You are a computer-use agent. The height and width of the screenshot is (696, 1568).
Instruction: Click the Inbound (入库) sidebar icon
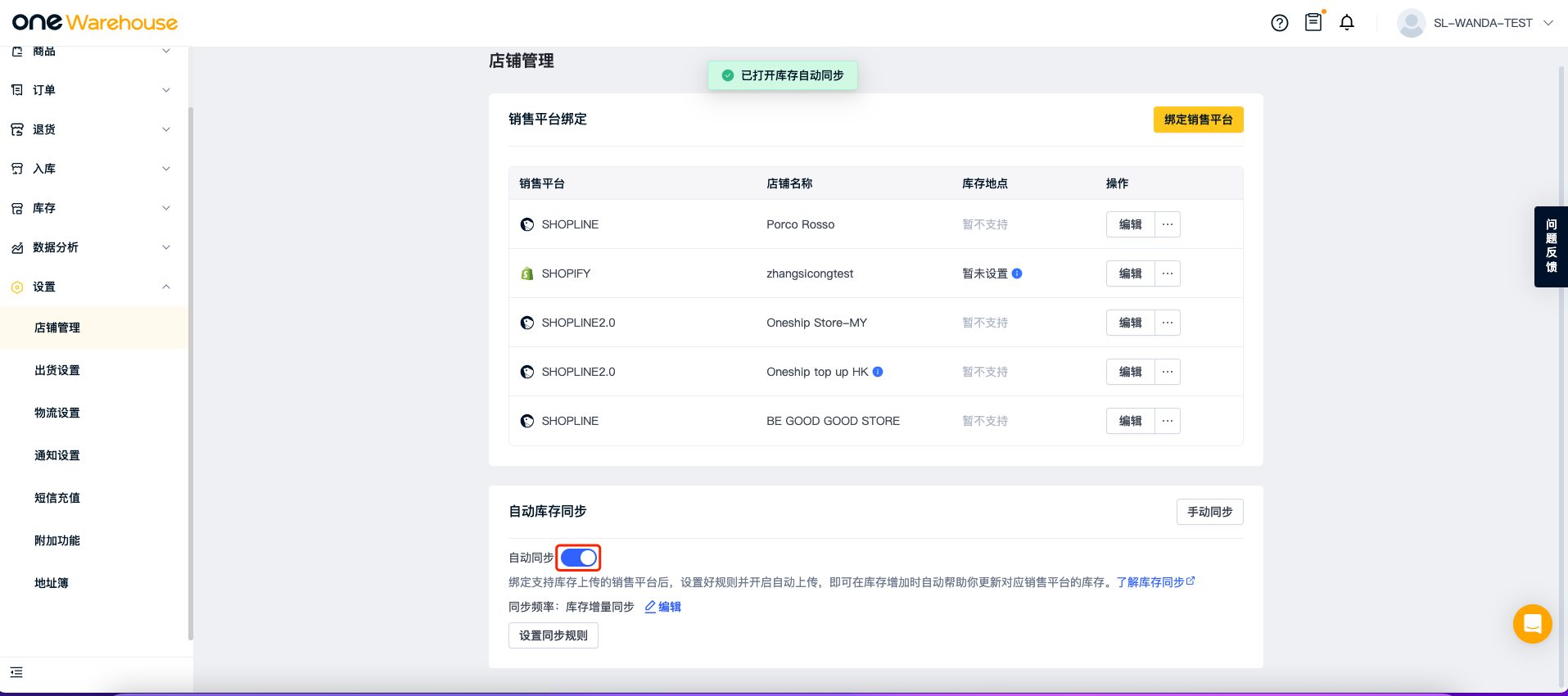coord(17,169)
